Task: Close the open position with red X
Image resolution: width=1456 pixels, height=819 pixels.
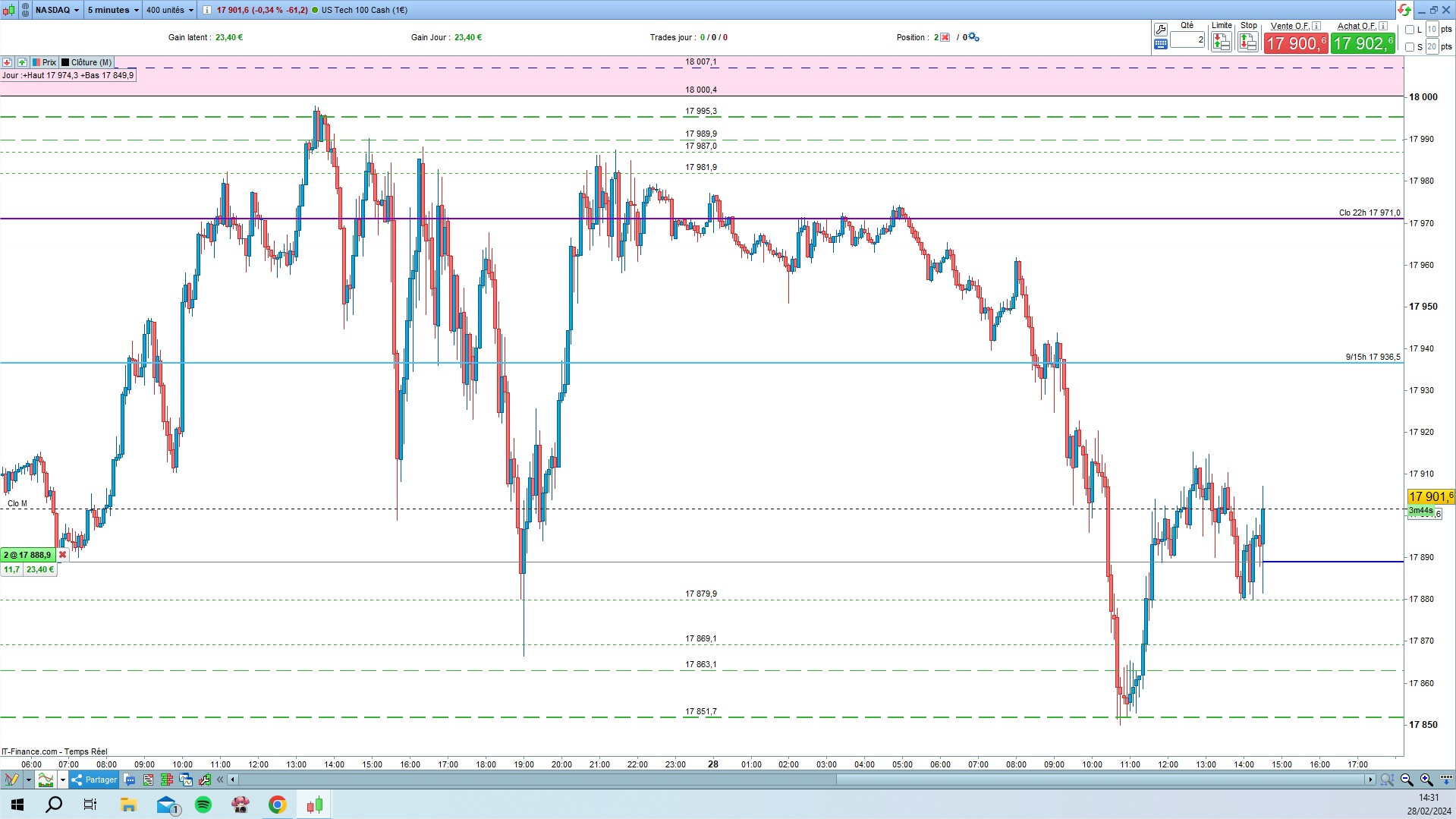Action: point(63,555)
